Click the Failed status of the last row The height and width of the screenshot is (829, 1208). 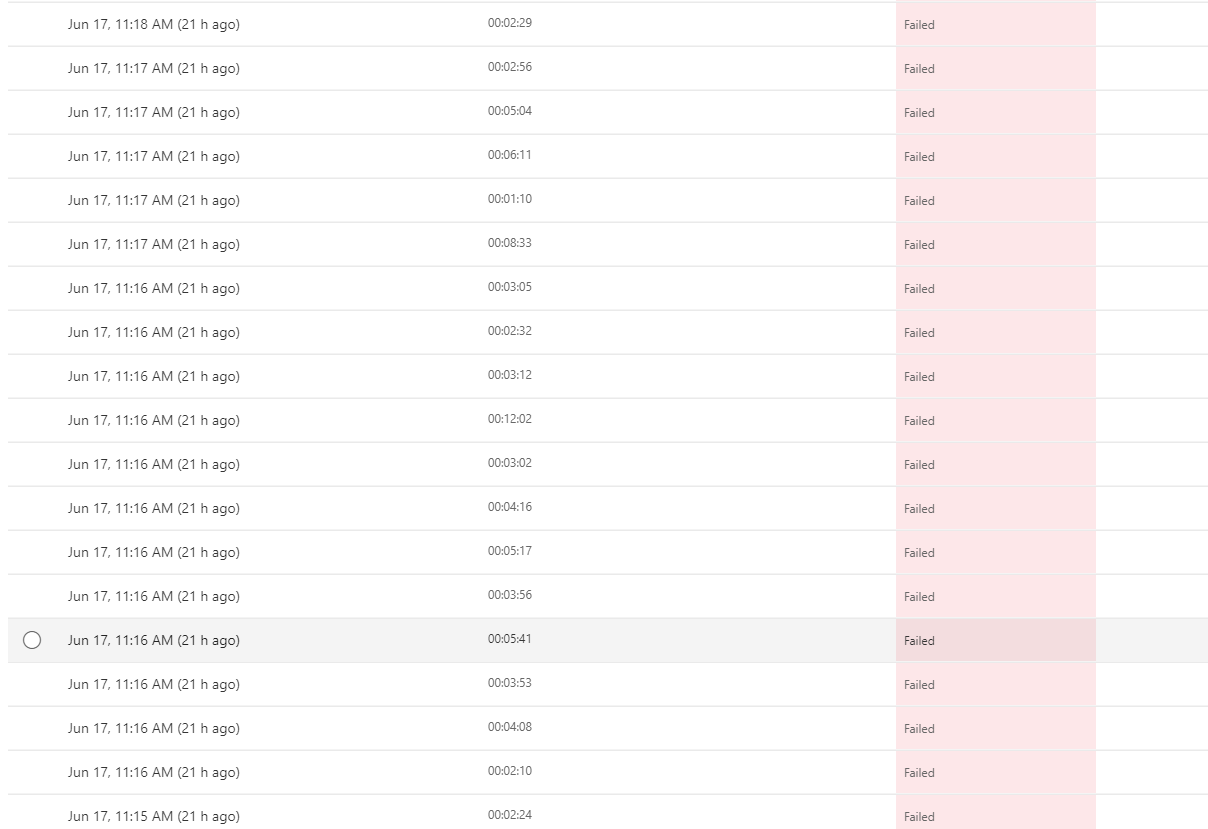coord(918,816)
